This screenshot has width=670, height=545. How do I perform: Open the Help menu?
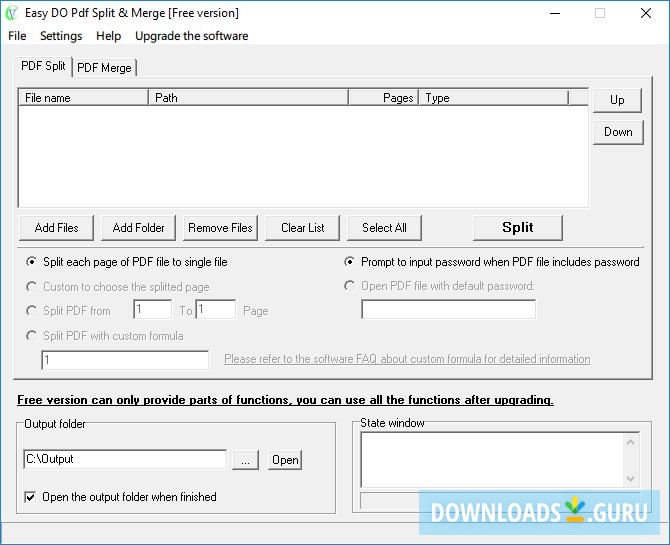pos(109,36)
